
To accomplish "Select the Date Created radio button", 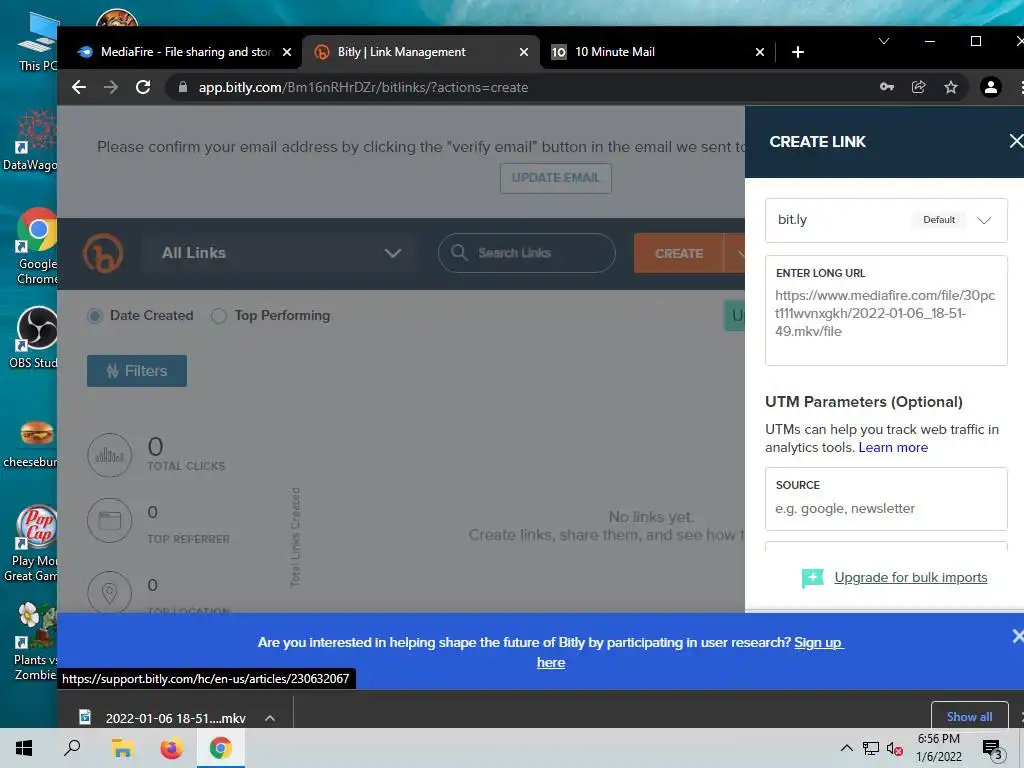I will pyautogui.click(x=95, y=316).
